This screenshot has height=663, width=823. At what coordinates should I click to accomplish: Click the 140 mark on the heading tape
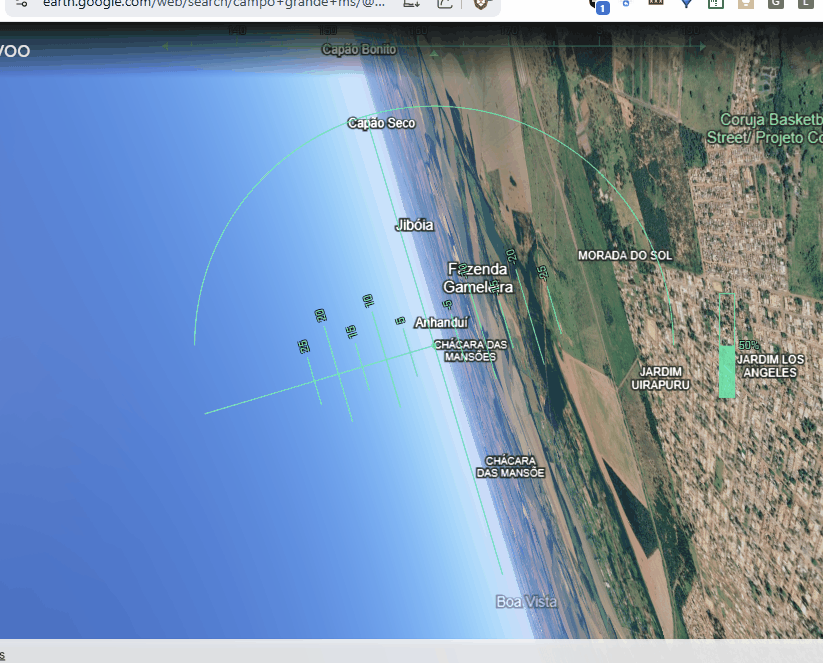[x=237, y=31]
